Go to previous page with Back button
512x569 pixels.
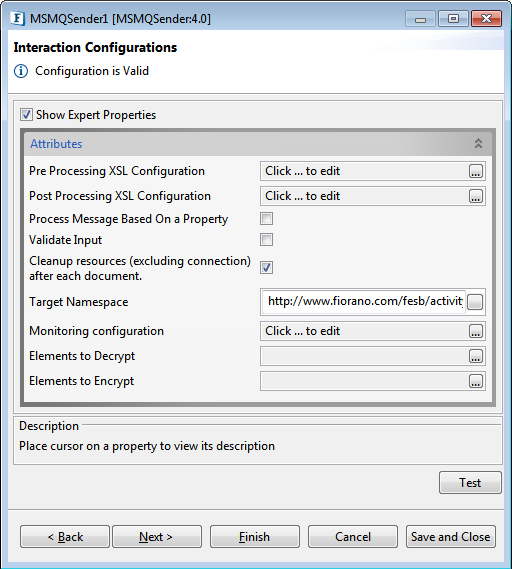[65, 536]
